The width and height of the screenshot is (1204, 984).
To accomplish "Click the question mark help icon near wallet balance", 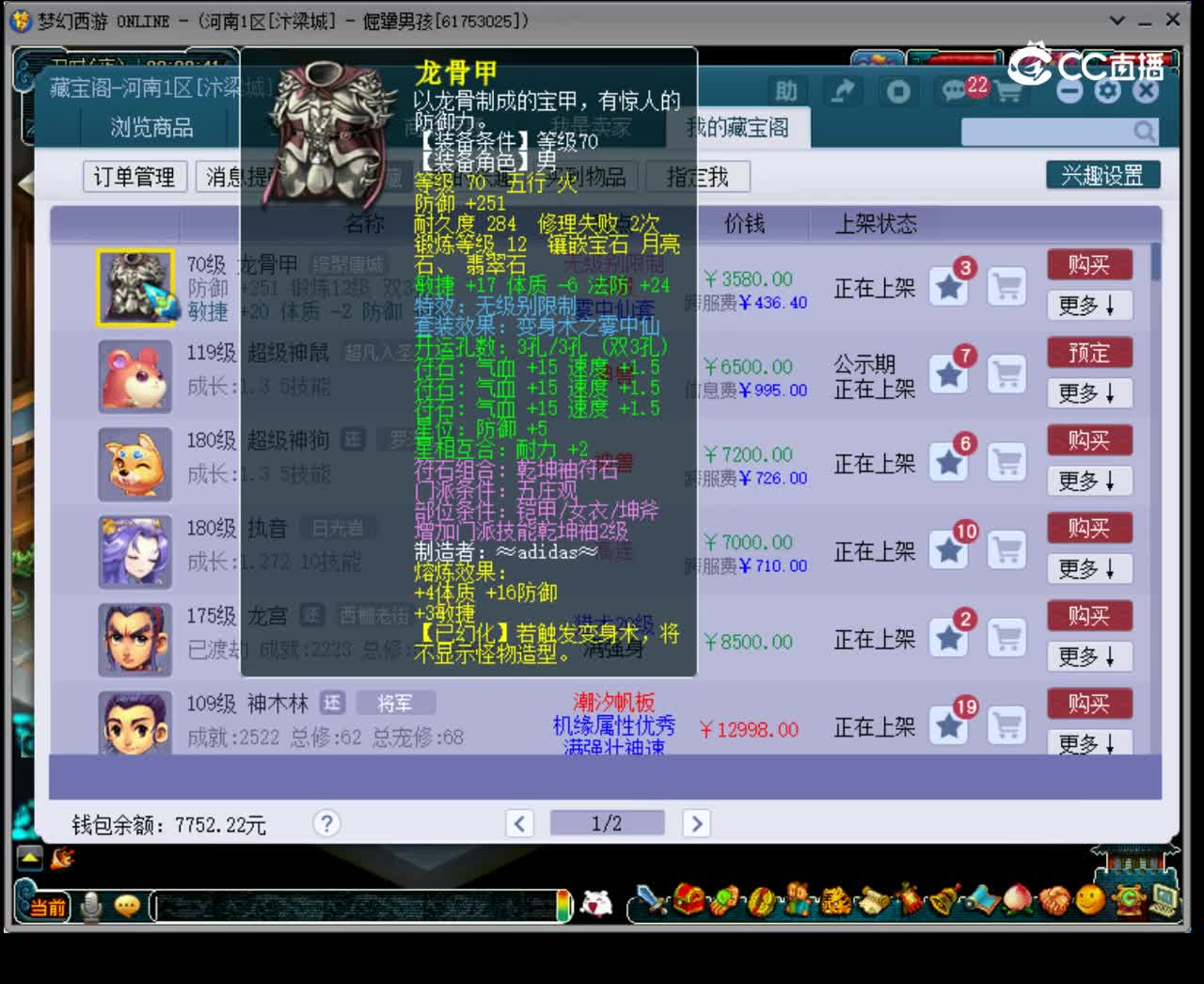I will click(326, 823).
